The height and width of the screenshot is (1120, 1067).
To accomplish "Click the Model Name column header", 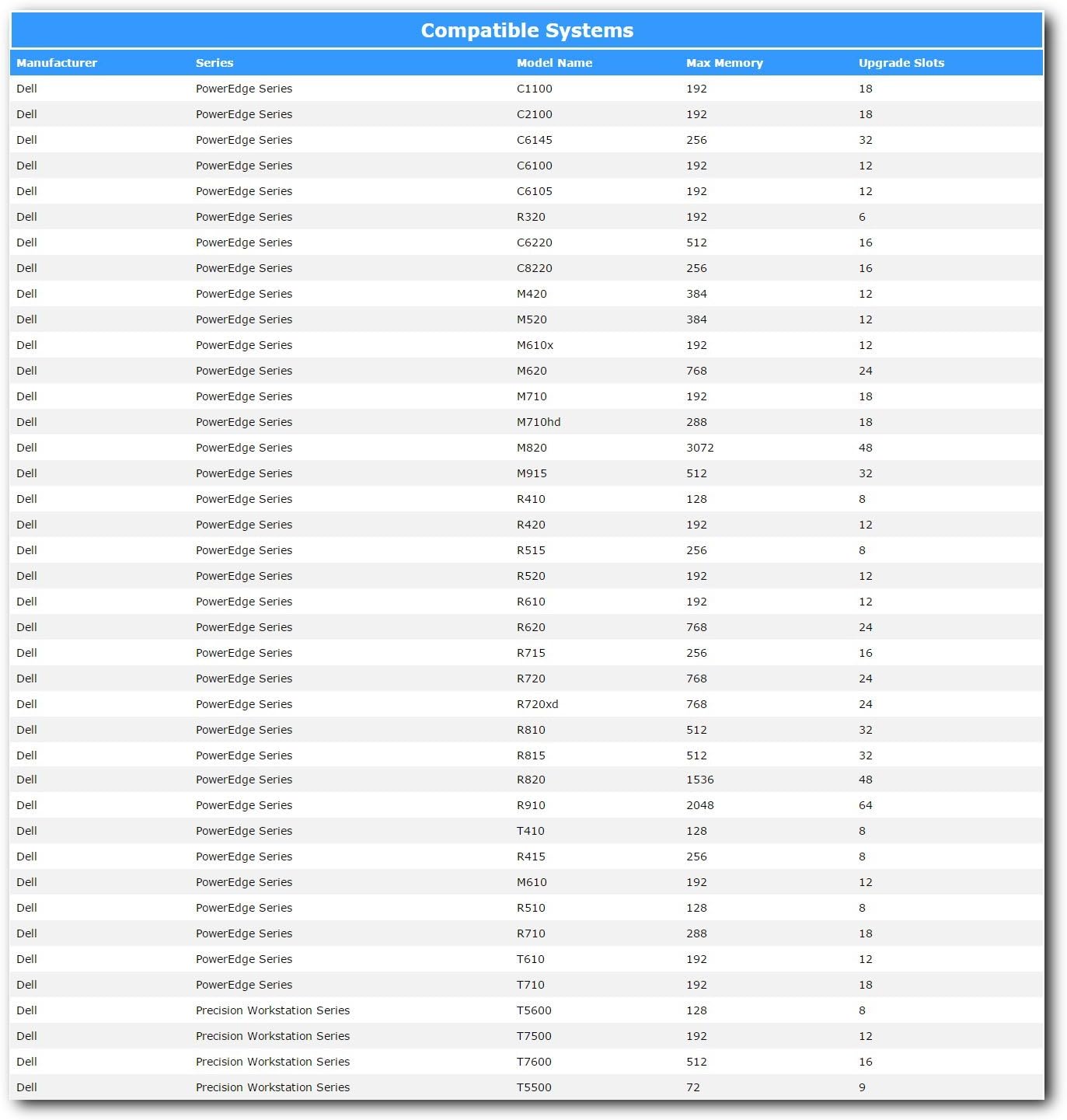I will click(554, 63).
